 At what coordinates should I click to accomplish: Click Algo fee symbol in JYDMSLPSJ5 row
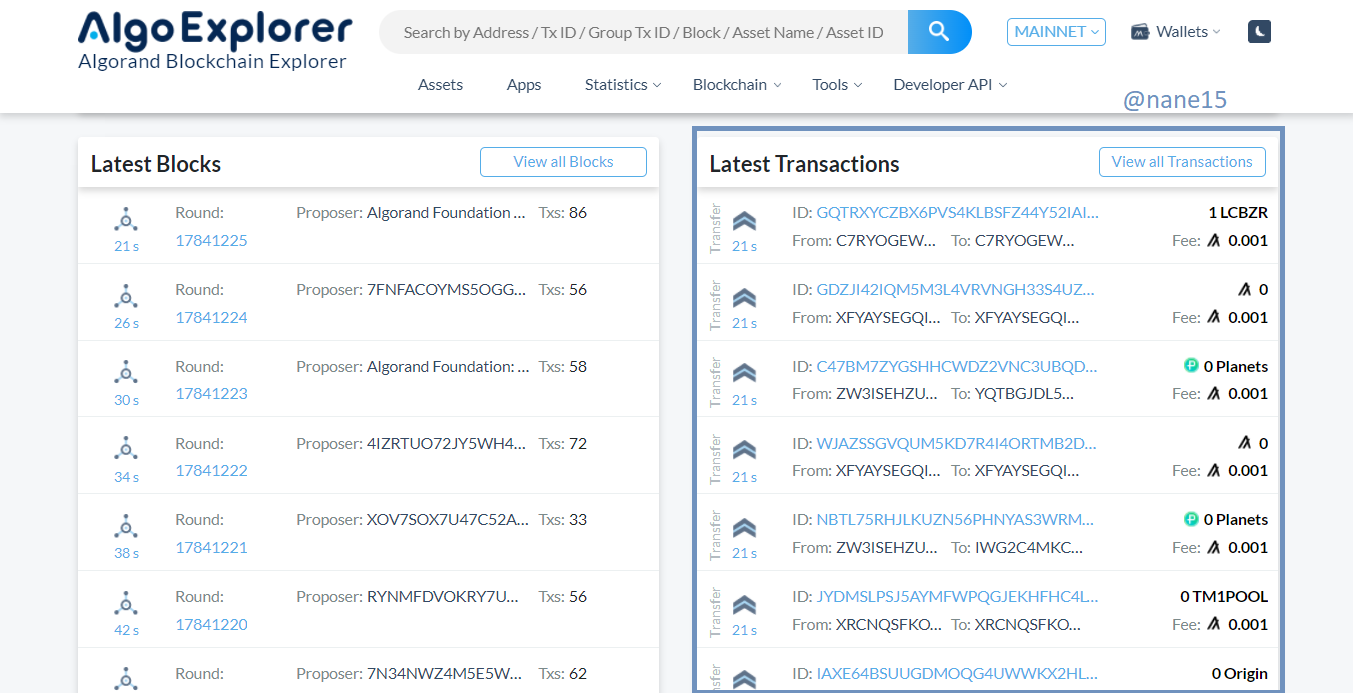pyautogui.click(x=1214, y=624)
